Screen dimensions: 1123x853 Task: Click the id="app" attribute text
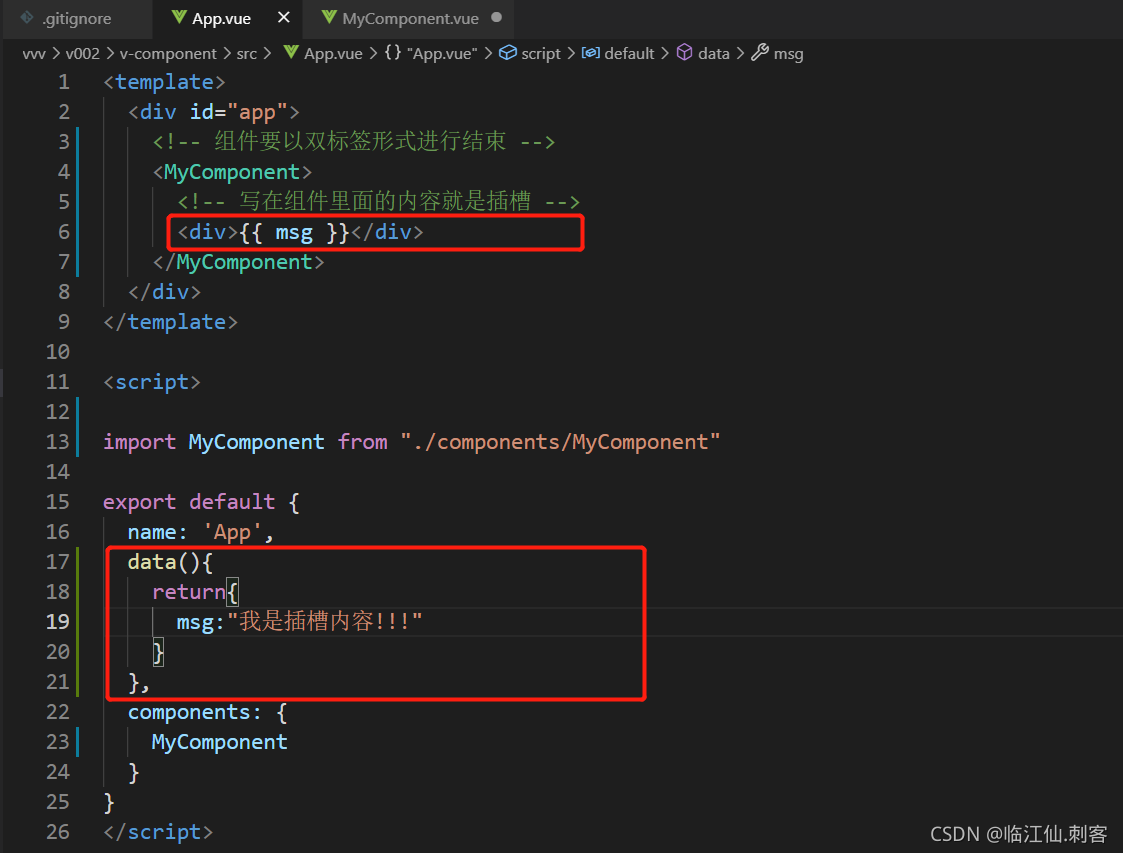point(238,112)
